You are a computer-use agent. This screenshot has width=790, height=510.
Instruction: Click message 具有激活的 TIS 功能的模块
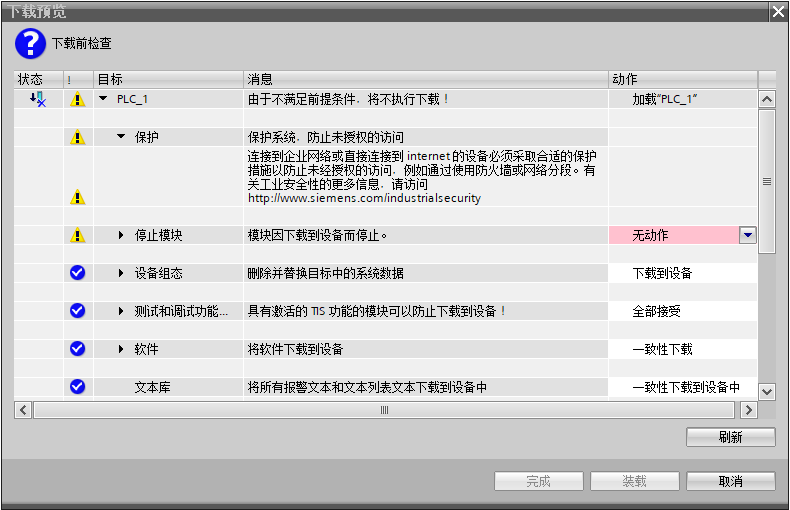tap(376, 311)
